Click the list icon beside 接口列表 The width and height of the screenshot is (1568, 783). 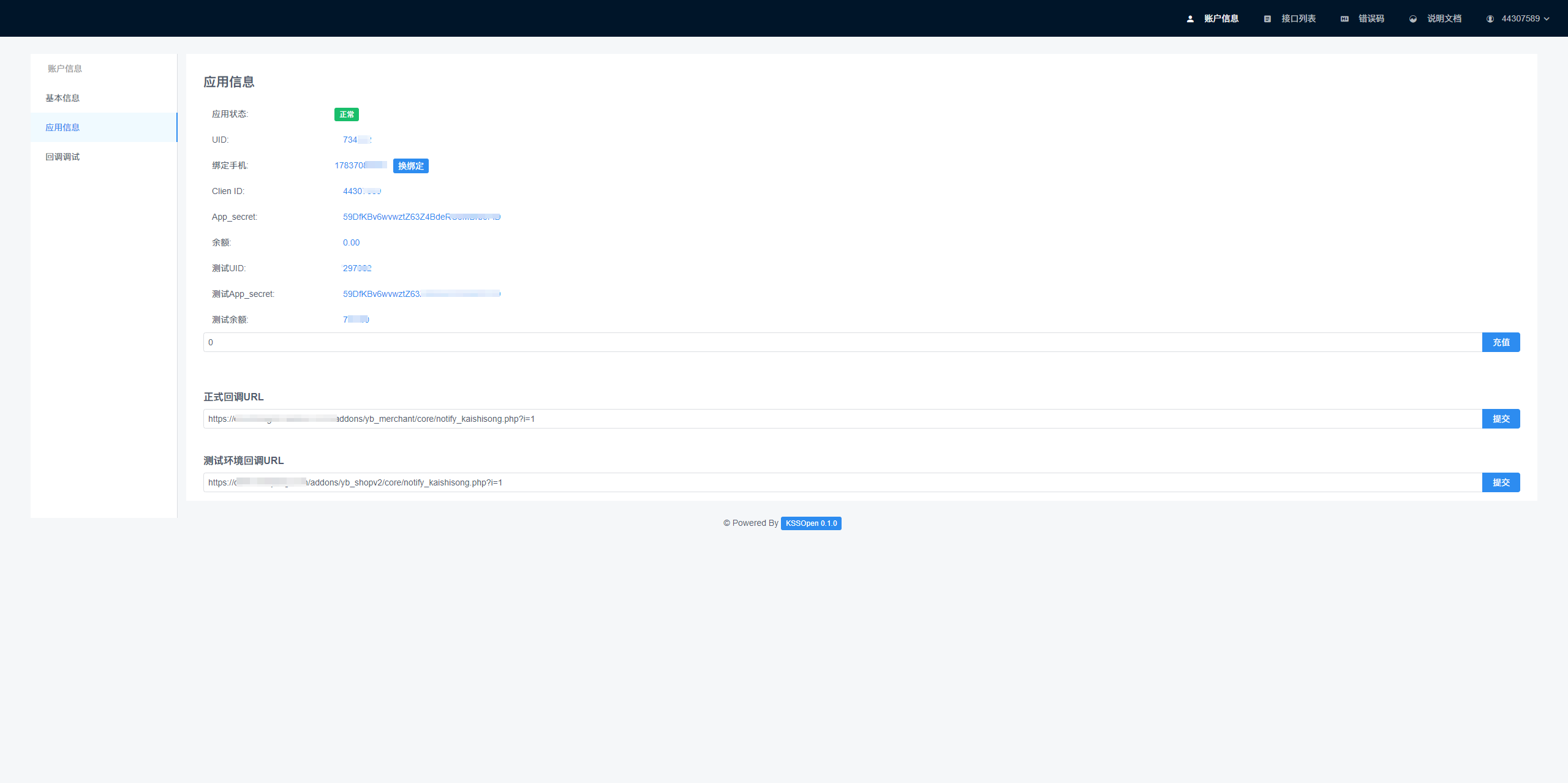coord(1267,19)
